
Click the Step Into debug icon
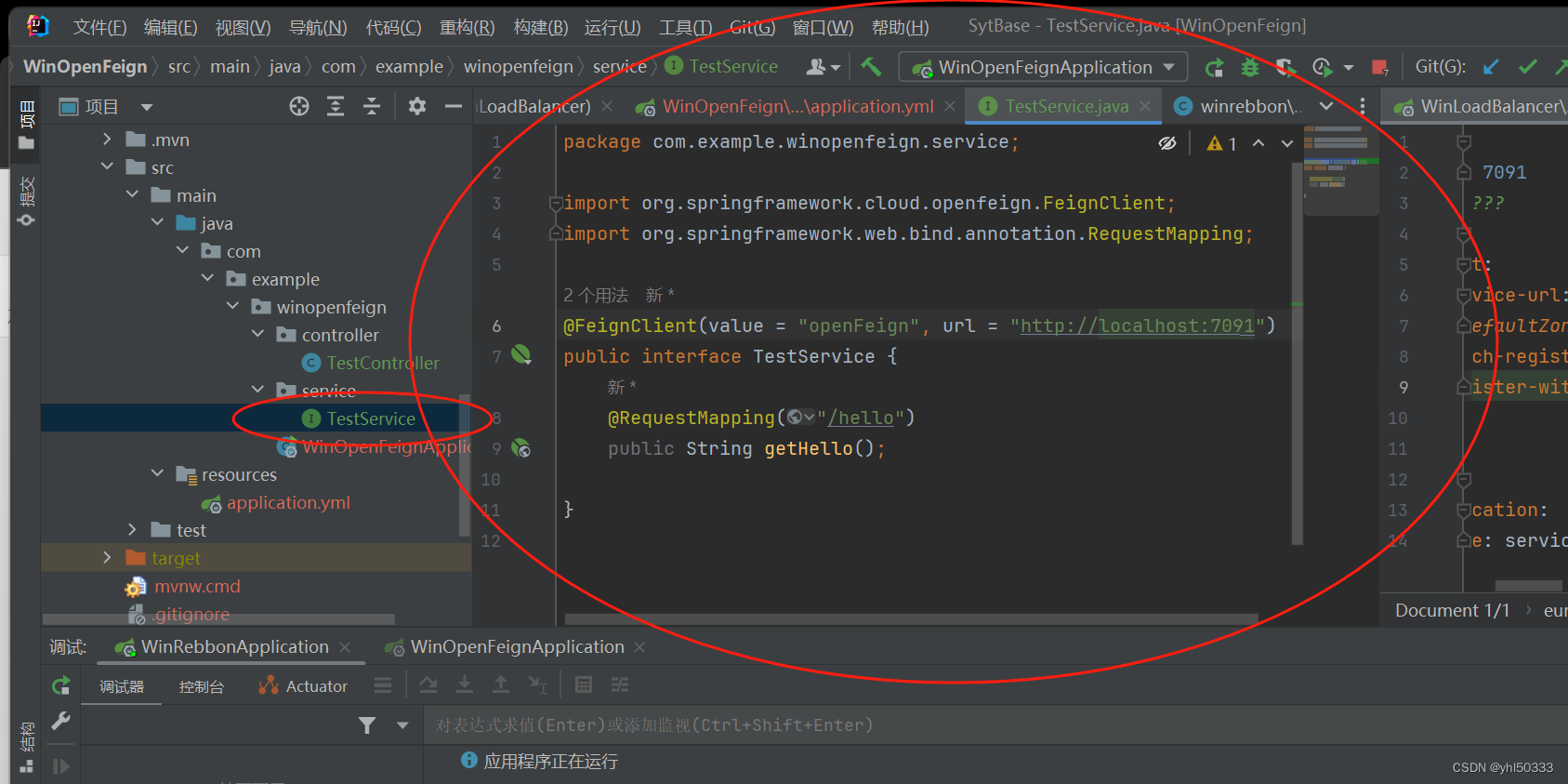pos(465,685)
